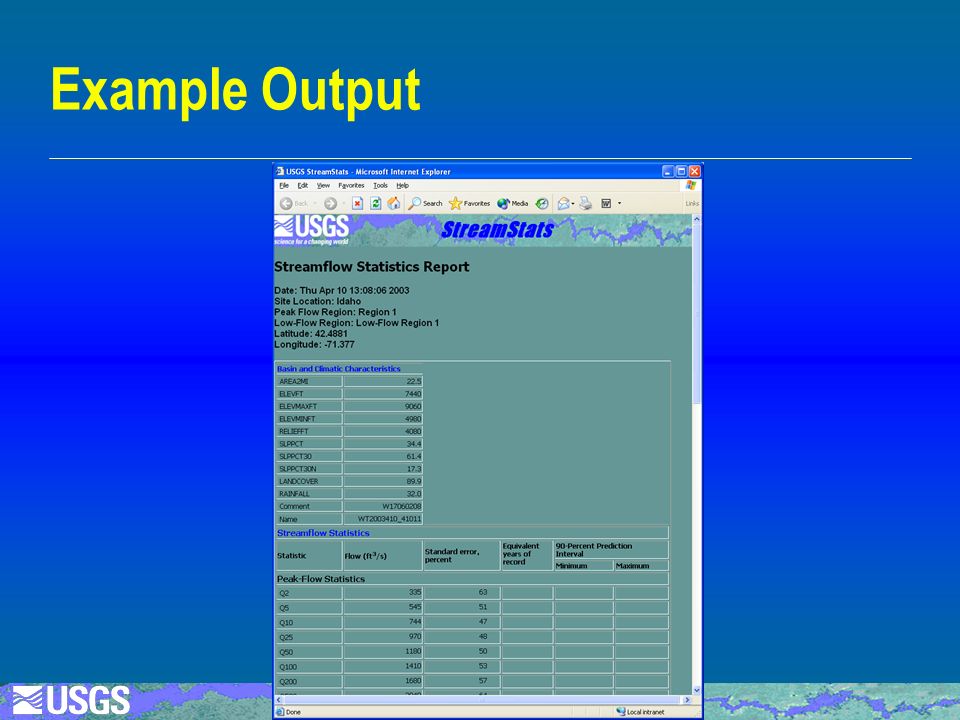Click the vertical scrollbar thumb
The height and width of the screenshot is (720, 960).
[x=697, y=313]
